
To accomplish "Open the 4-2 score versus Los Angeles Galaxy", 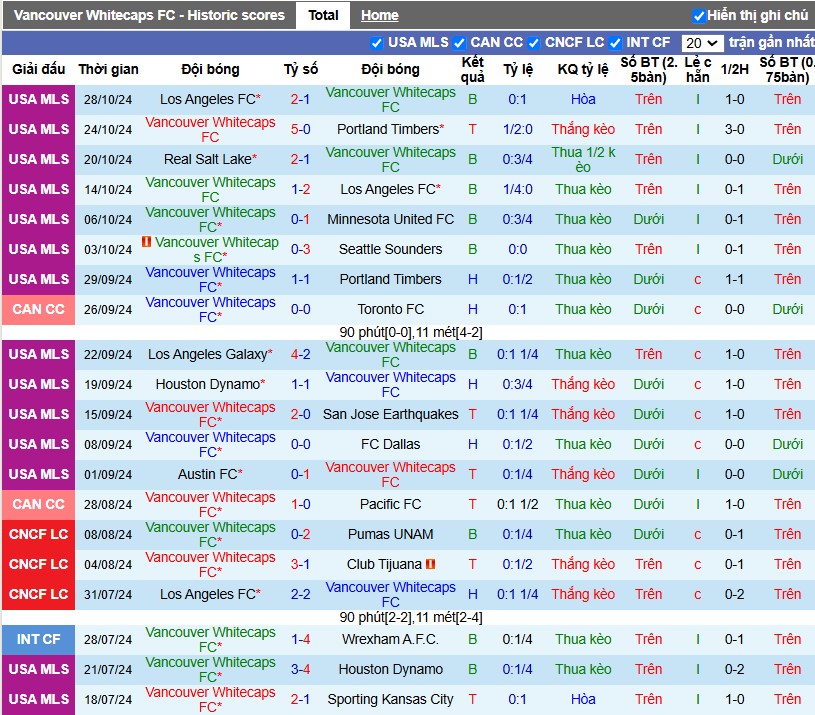I will [x=300, y=354].
